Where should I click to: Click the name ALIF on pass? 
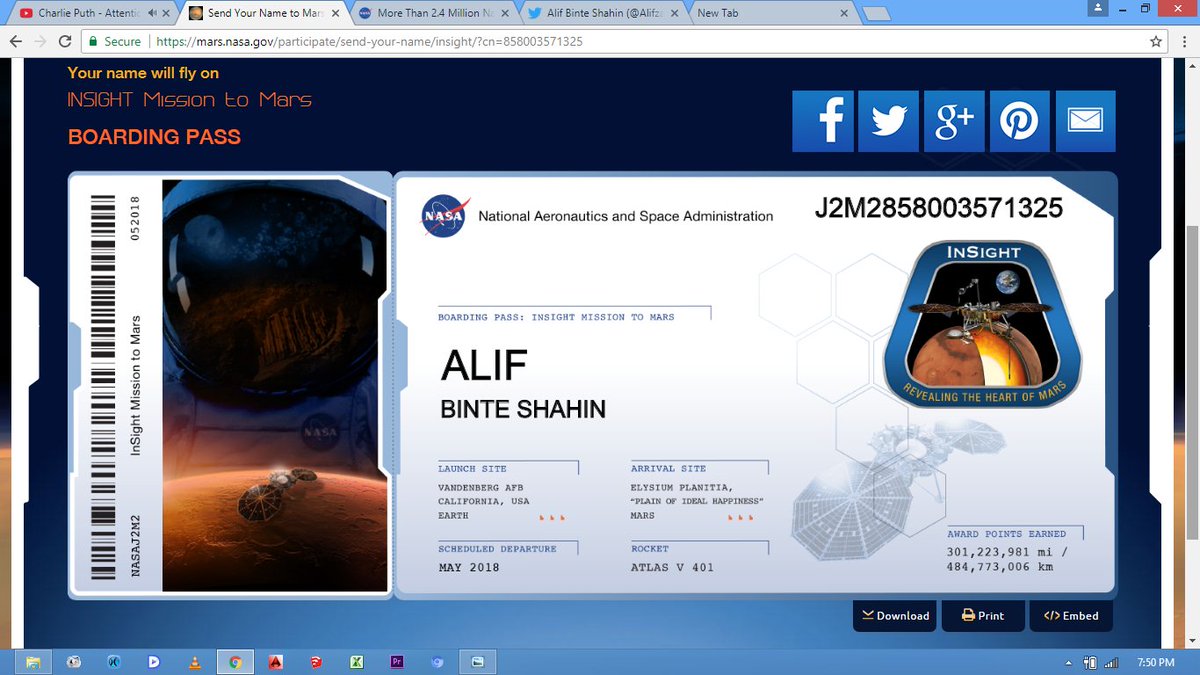484,366
